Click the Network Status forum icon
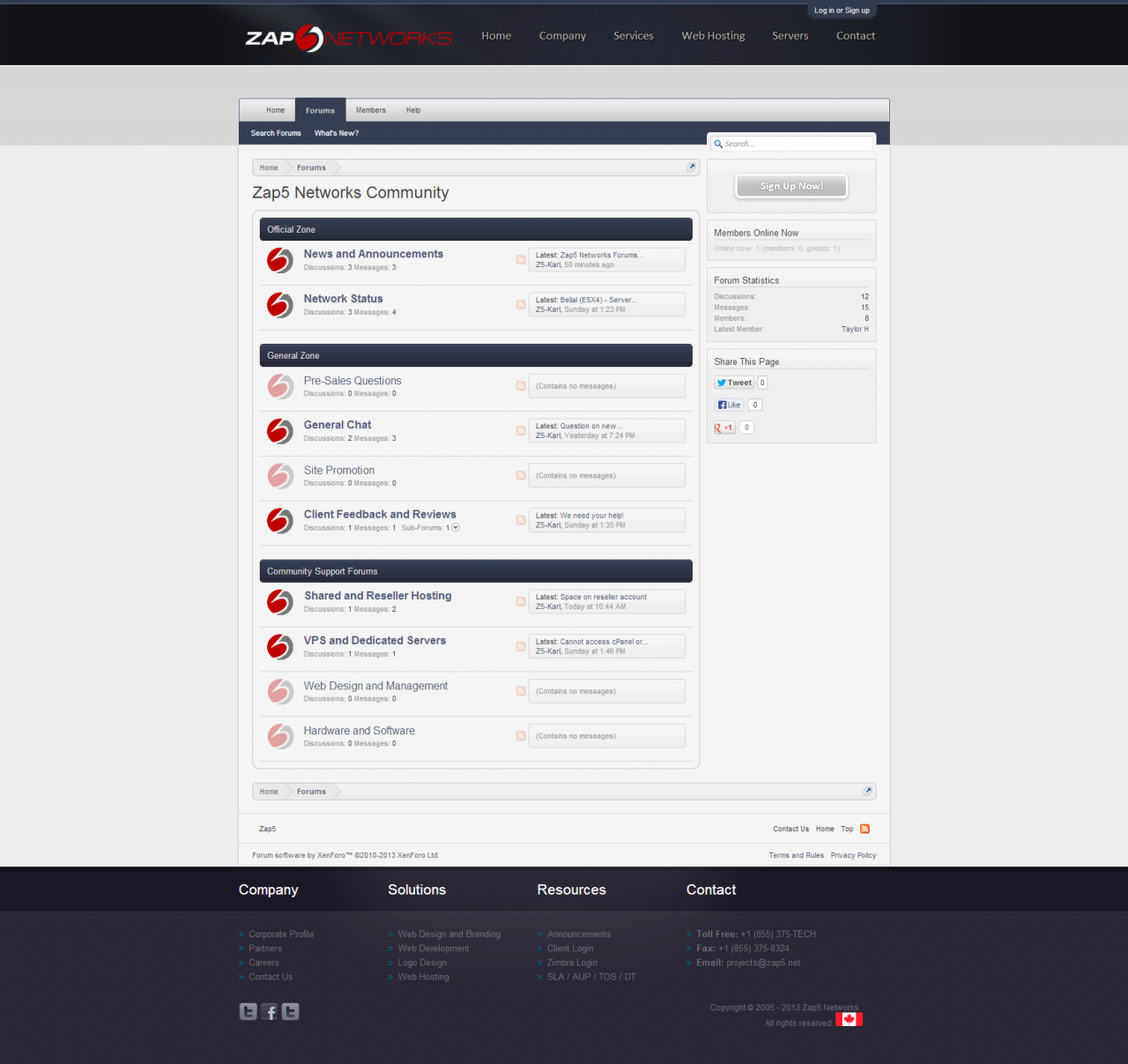1128x1064 pixels. click(x=280, y=305)
